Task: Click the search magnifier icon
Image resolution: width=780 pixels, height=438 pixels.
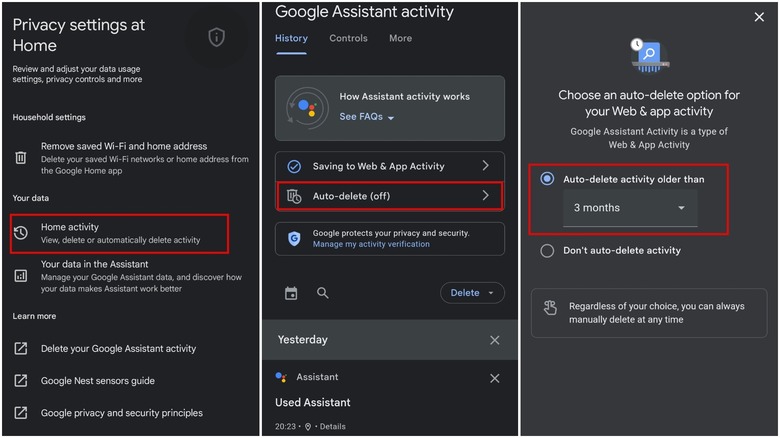Action: [323, 293]
